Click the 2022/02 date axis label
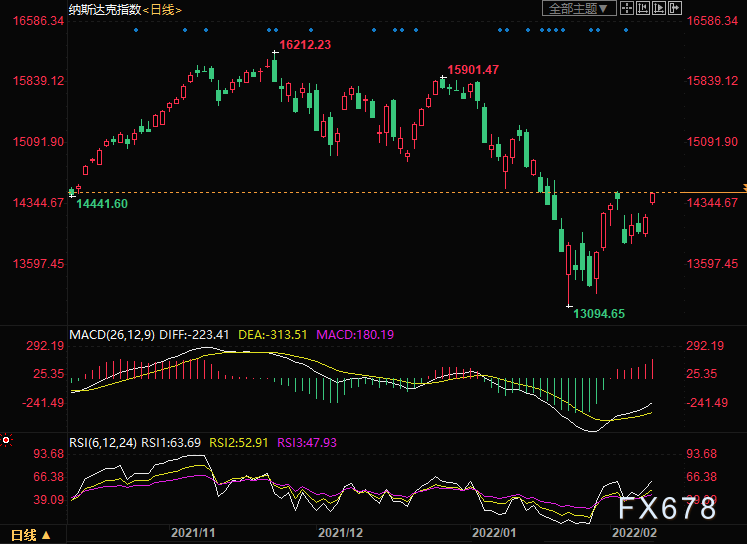 click(x=634, y=533)
